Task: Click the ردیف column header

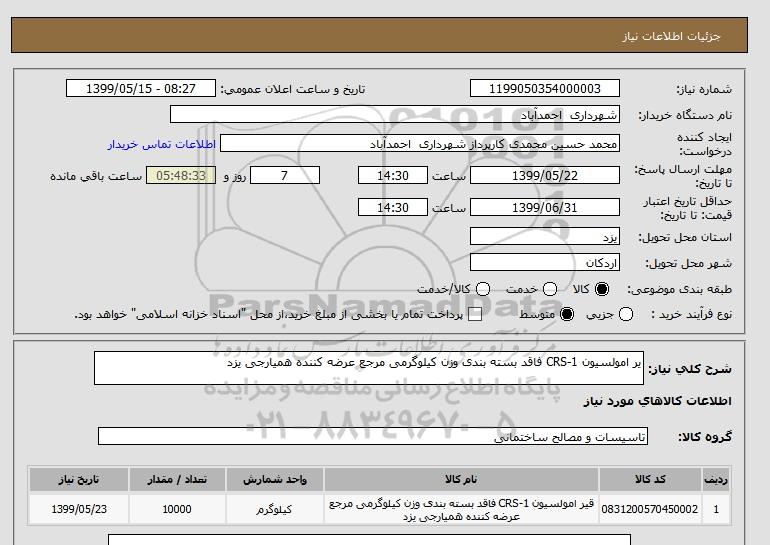Action: 716,479
